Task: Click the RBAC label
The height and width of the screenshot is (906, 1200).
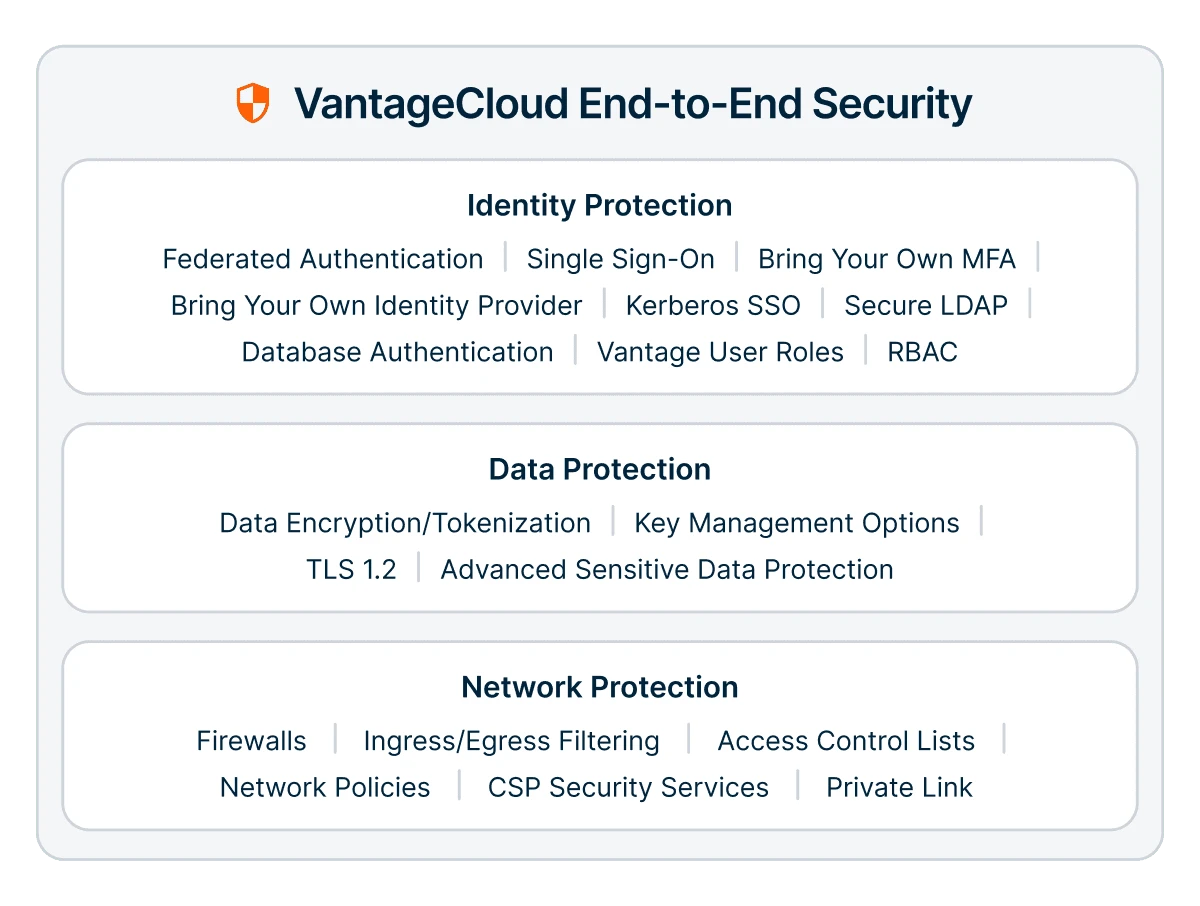Action: click(x=923, y=352)
